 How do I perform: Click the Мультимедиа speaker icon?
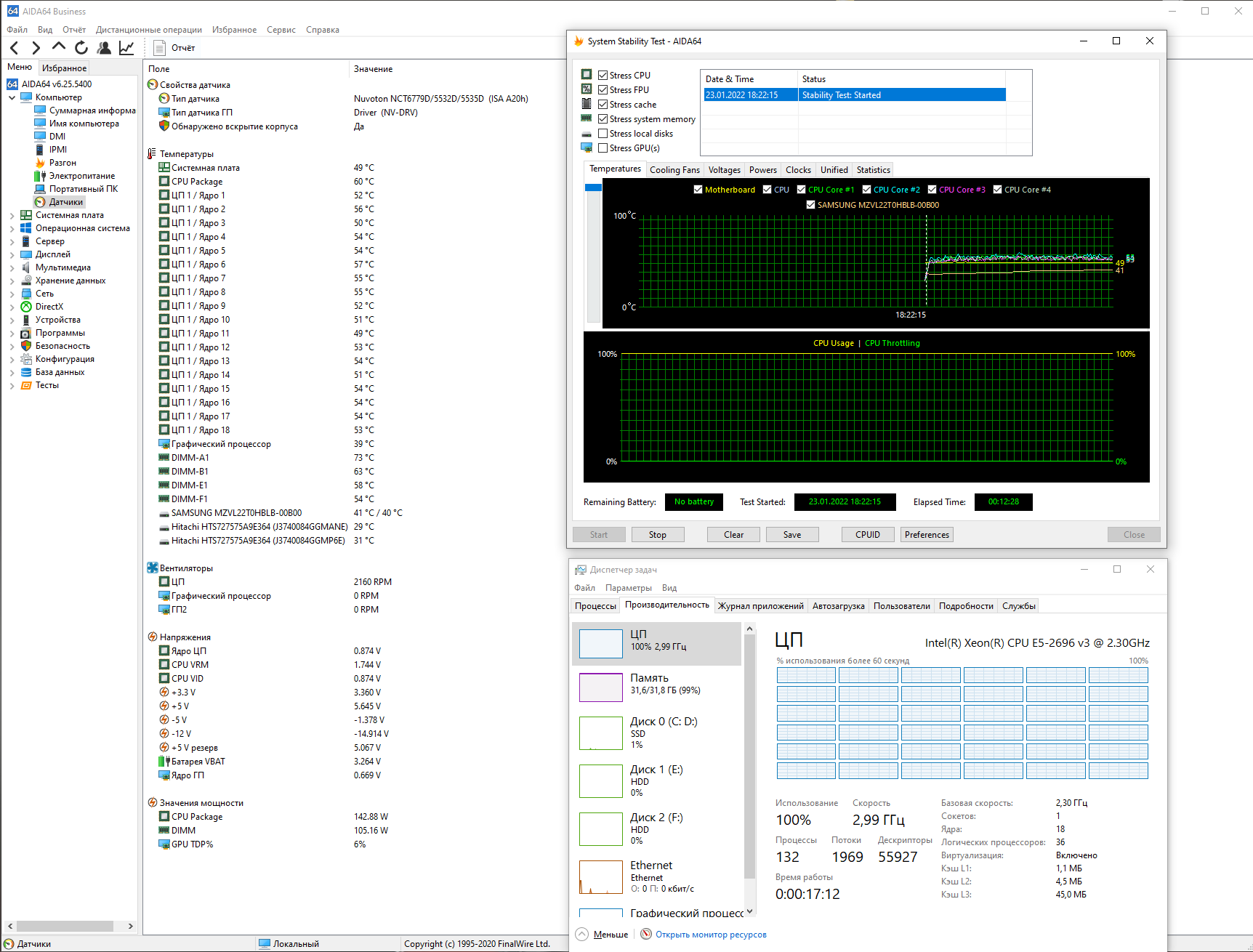(26, 267)
